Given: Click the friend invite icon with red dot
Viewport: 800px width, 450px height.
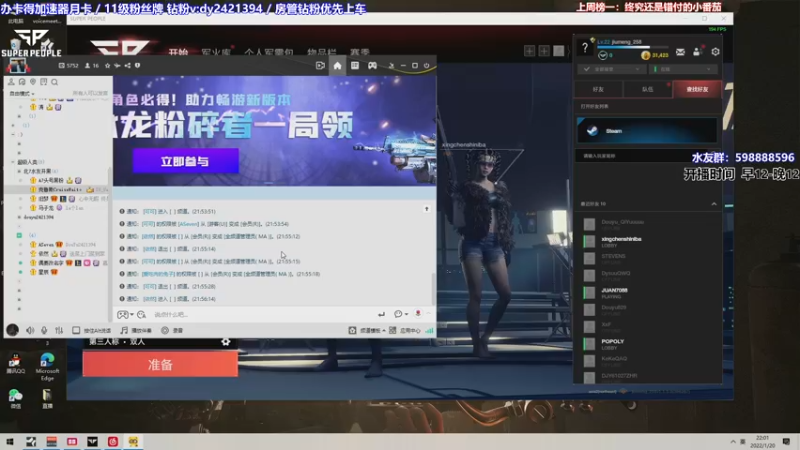Looking at the screenshot, I should (x=697, y=52).
